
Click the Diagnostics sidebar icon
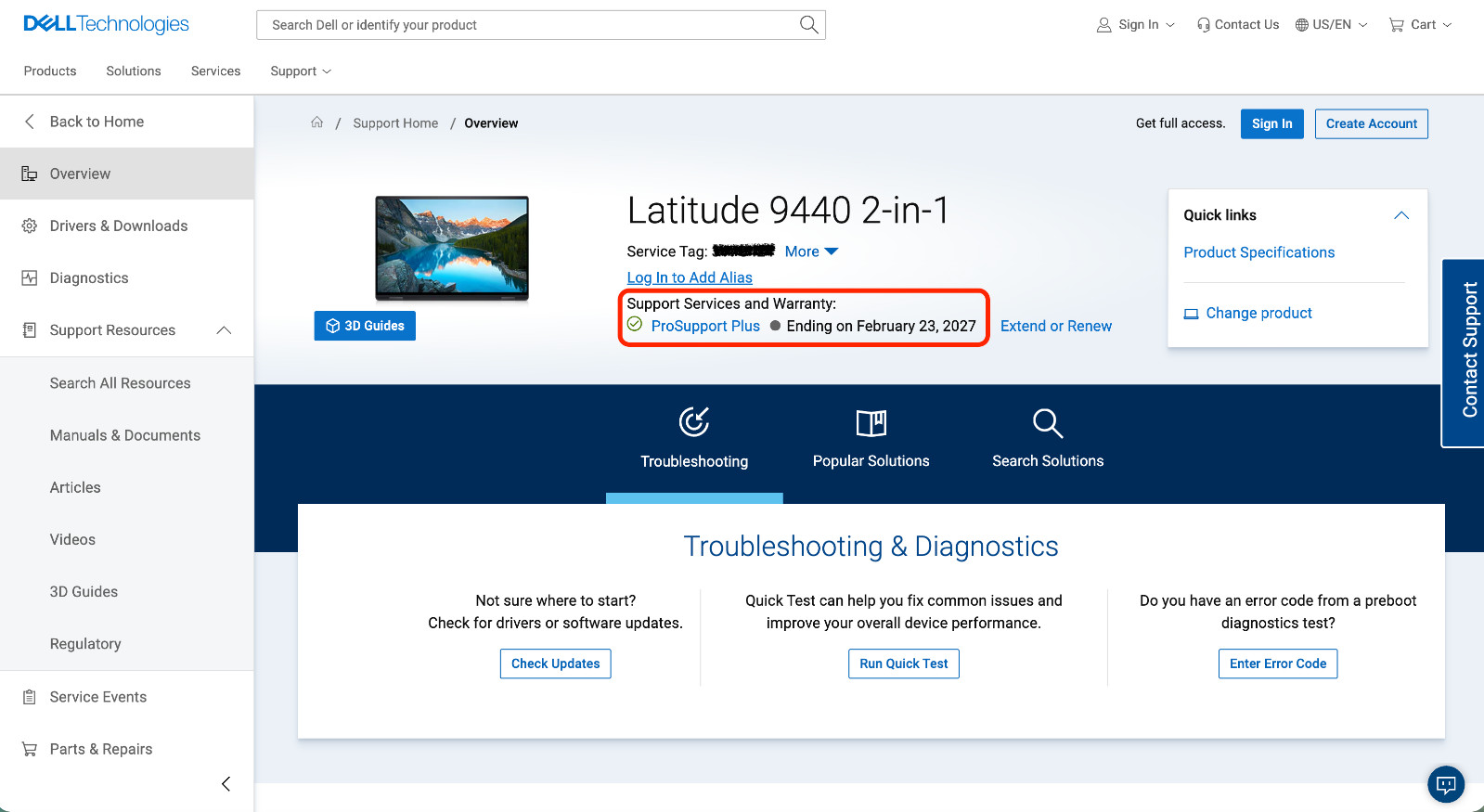pos(30,277)
